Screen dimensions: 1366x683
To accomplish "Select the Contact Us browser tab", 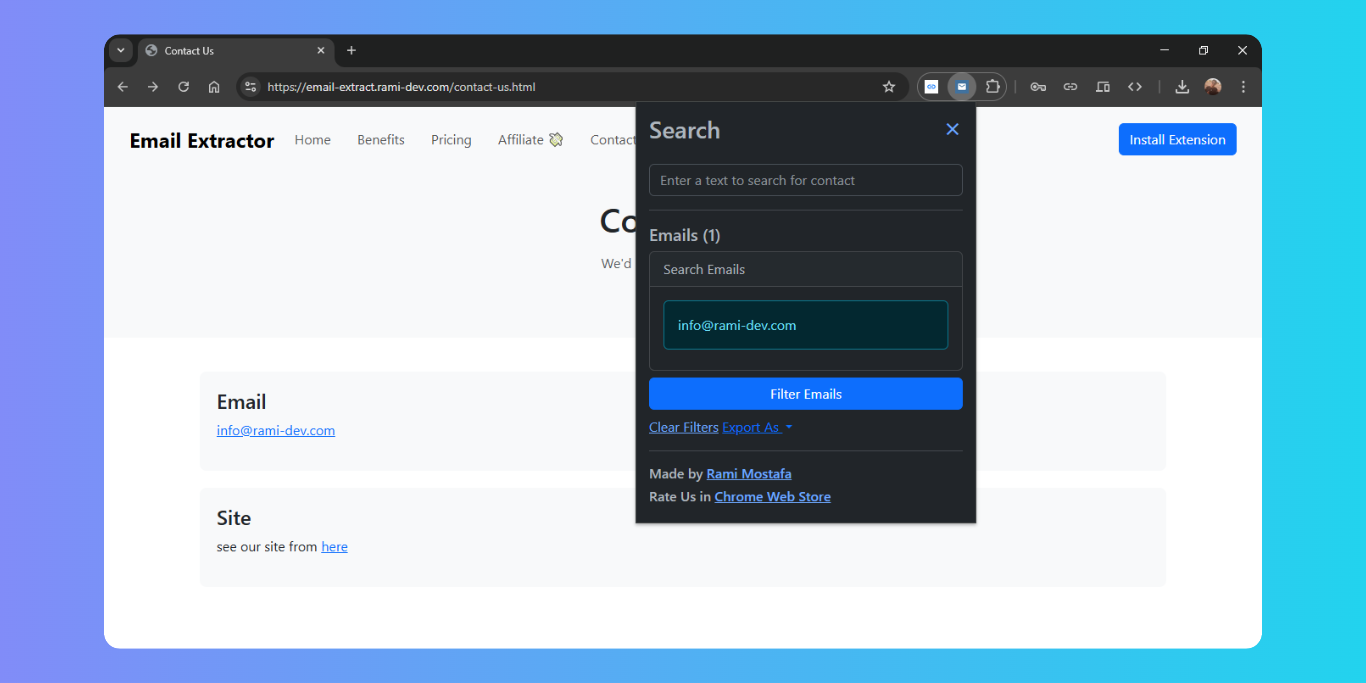I will pyautogui.click(x=236, y=50).
